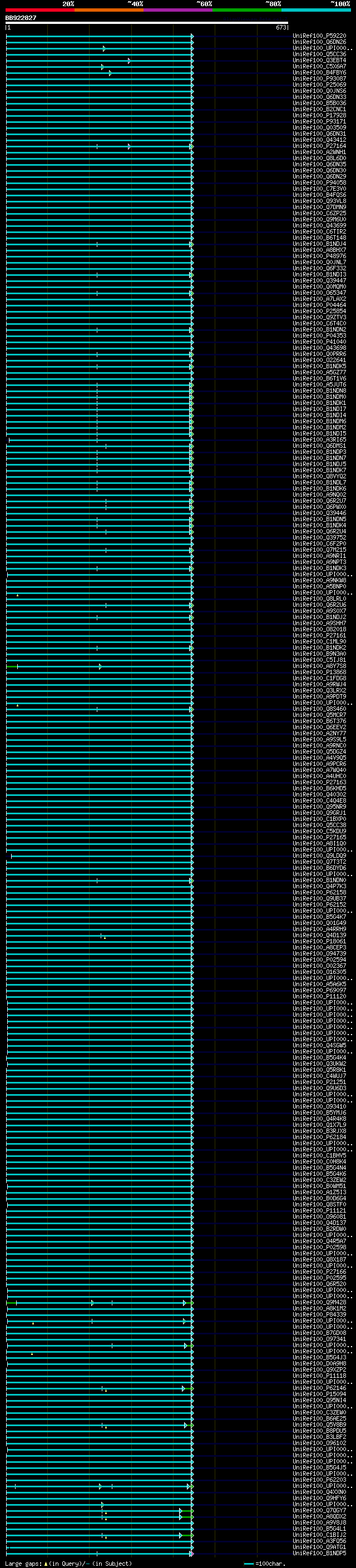Select hit label UniRef100_Q39447
Image resolution: width=356 pixels, height=1568 pixels.
coord(319,280)
